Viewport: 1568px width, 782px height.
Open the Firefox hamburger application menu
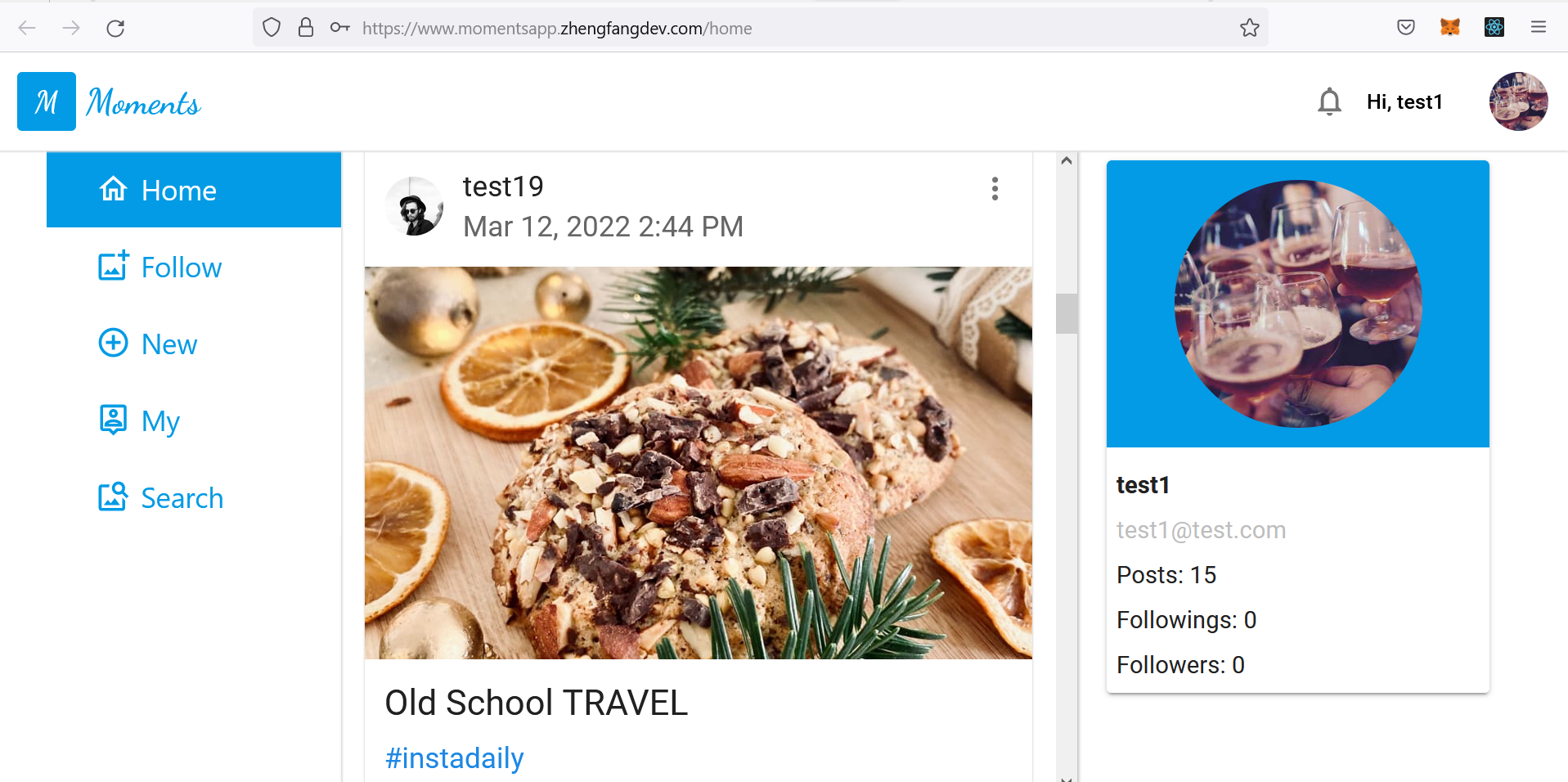click(x=1538, y=28)
